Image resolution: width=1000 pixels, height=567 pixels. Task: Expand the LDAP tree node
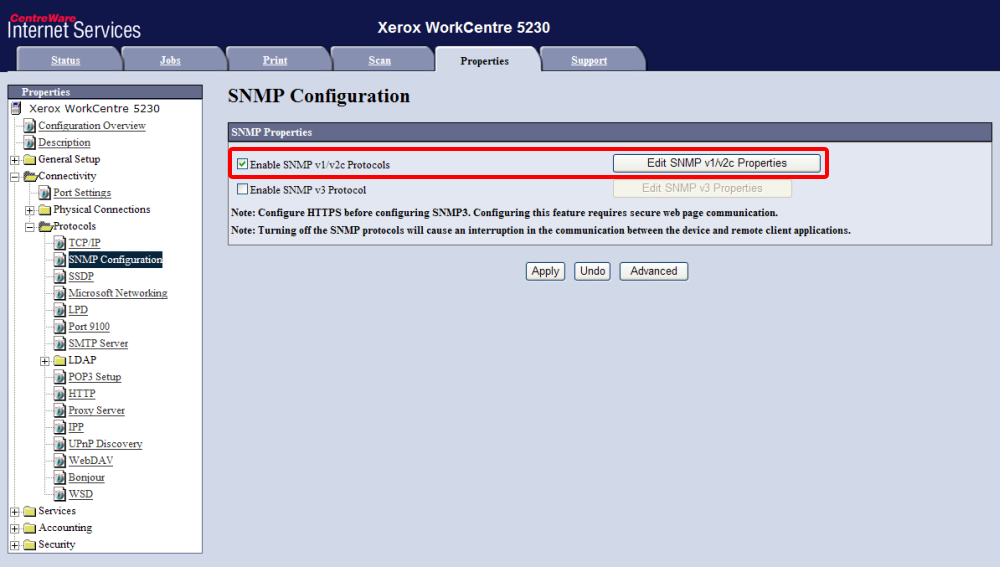click(45, 361)
